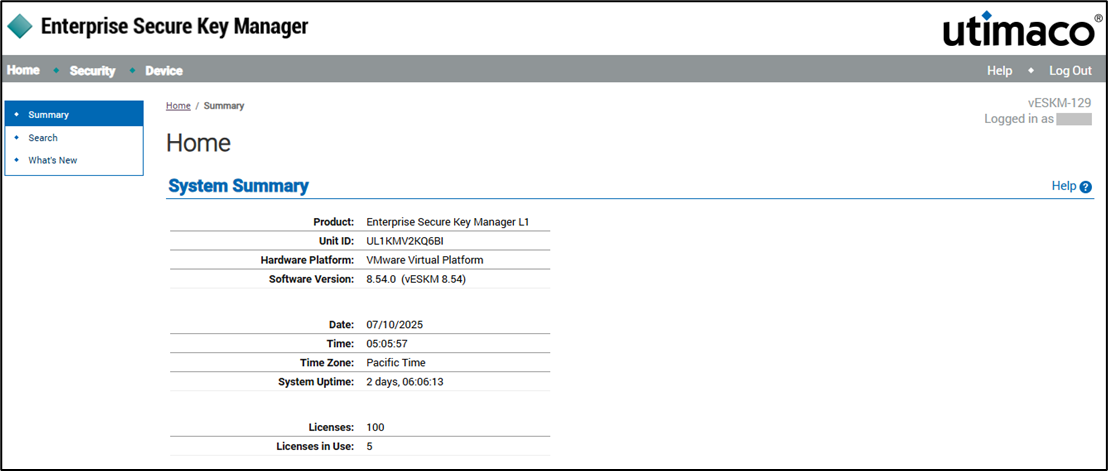Screen dimensions: 1108x471
Task: Open Help in the top navigation bar
Action: pyautogui.click(x=999, y=71)
